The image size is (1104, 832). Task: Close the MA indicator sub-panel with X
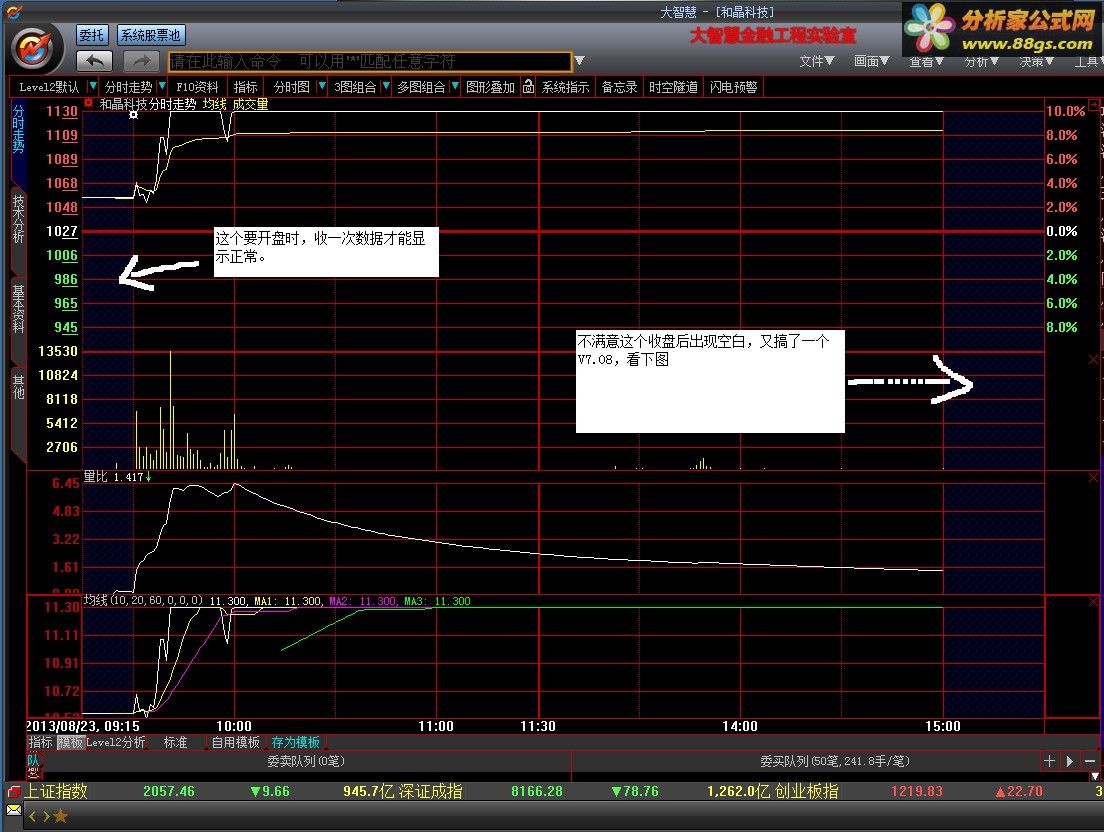click(x=1093, y=602)
